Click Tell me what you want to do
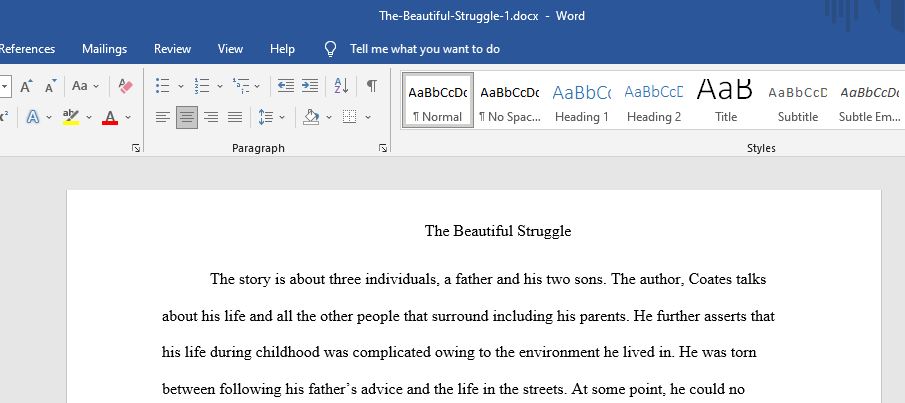Image resolution: width=905 pixels, height=403 pixels. click(425, 49)
